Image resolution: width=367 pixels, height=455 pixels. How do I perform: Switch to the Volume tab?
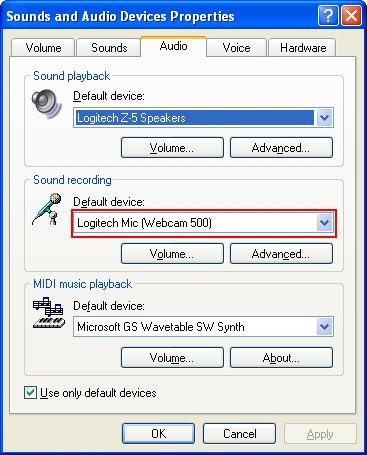(43, 48)
